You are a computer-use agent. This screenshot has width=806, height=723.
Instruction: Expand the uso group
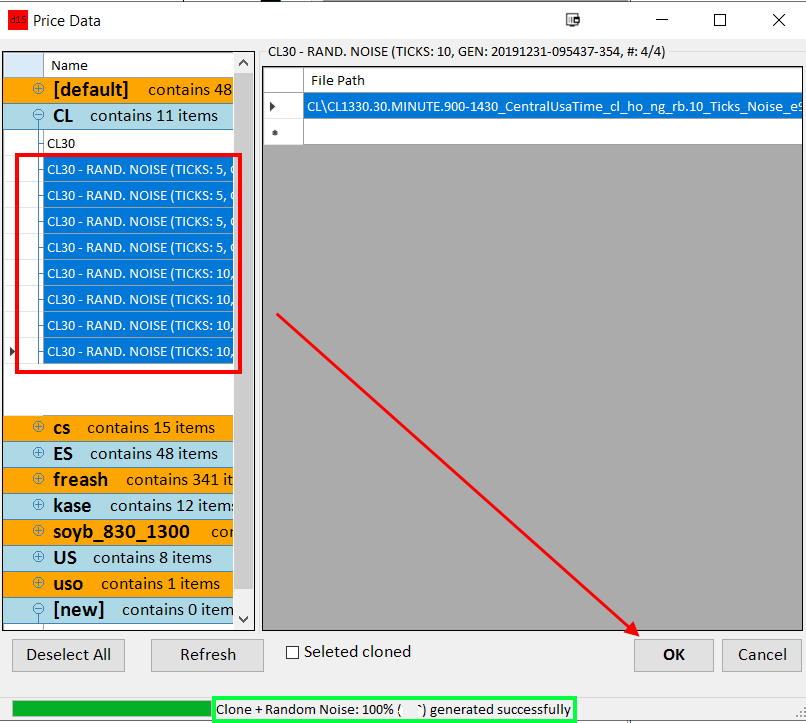[38, 583]
